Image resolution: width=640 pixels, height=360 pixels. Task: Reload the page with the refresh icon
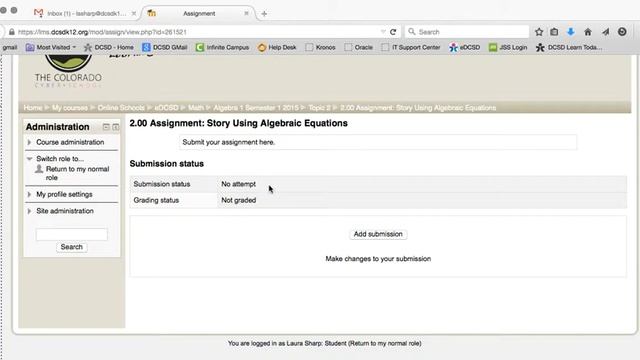pyautogui.click(x=393, y=32)
